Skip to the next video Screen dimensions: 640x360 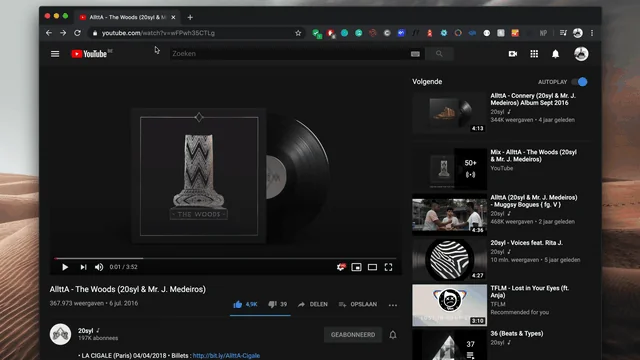click(83, 267)
